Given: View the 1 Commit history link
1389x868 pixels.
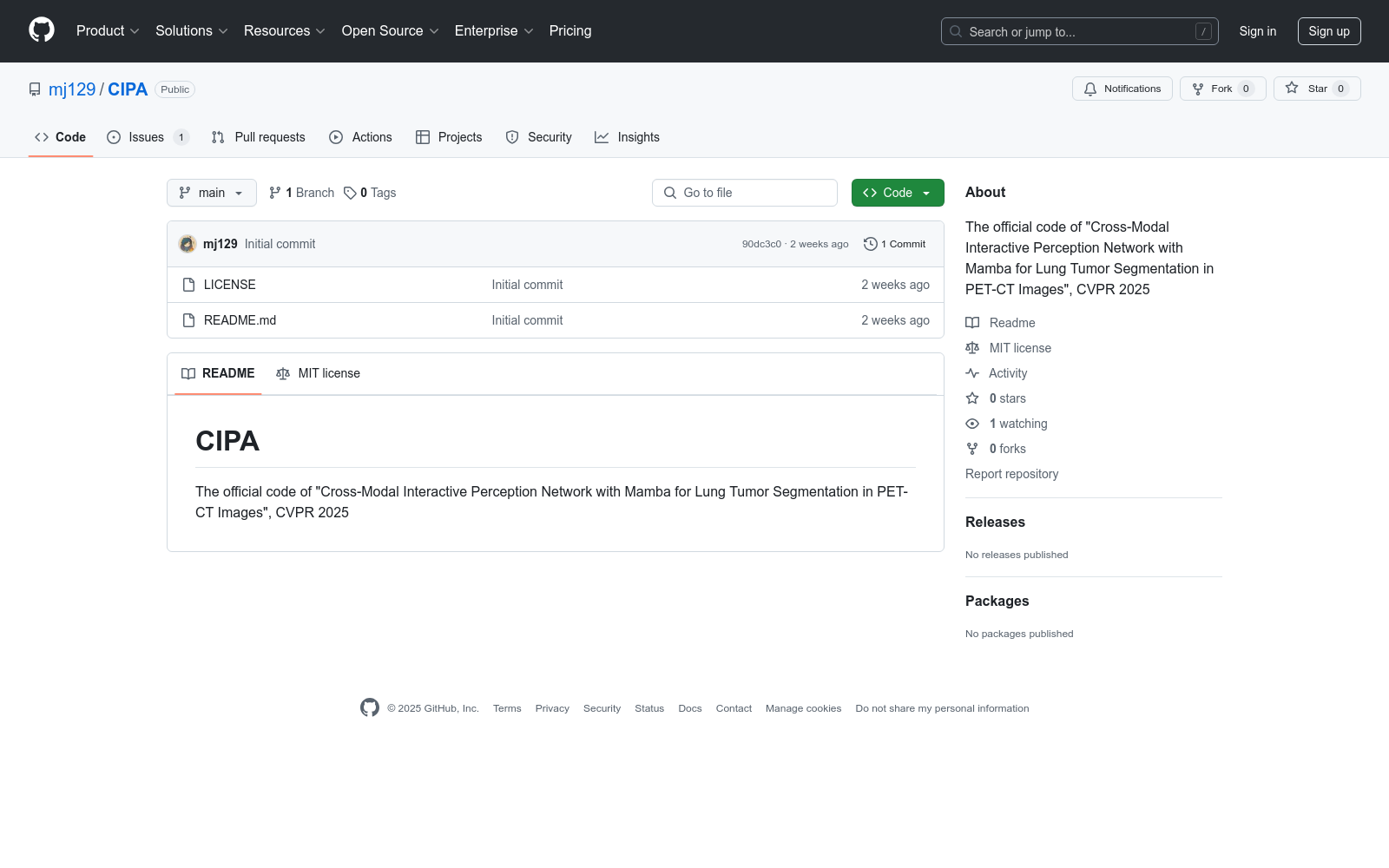Looking at the screenshot, I should 895,244.
